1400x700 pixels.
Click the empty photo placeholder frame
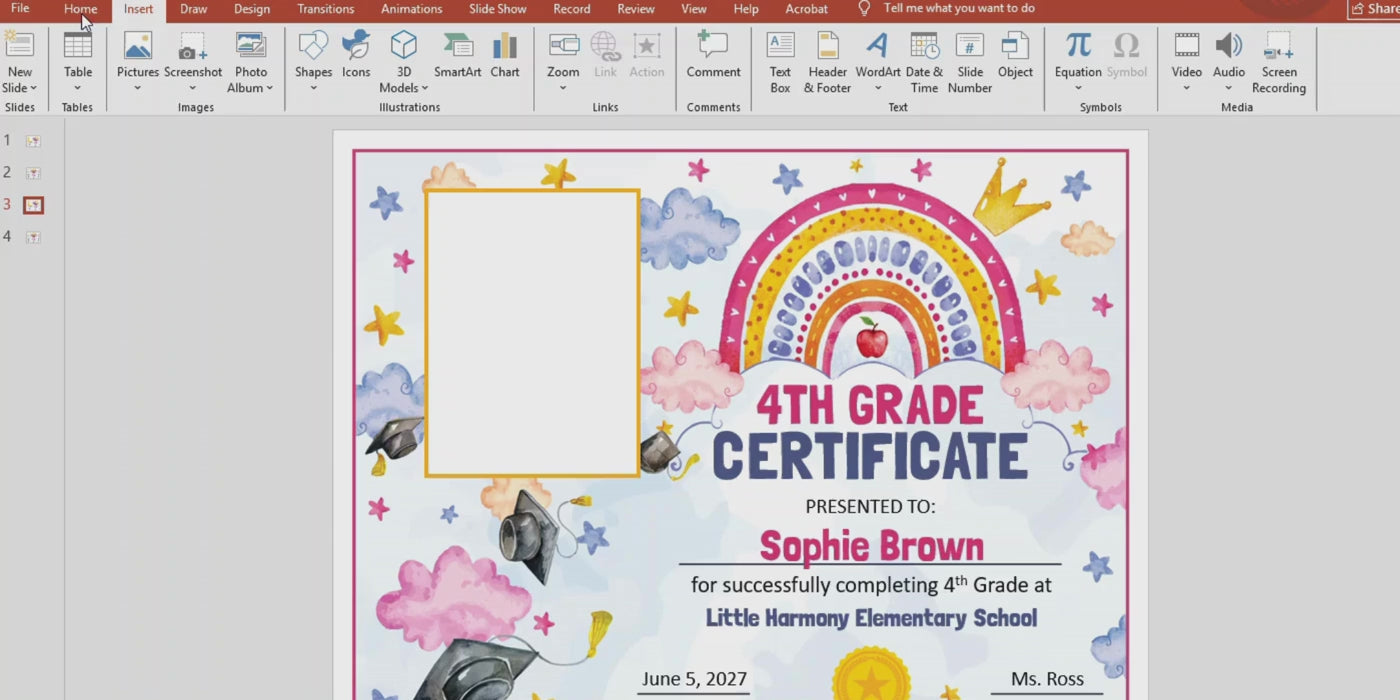point(532,333)
